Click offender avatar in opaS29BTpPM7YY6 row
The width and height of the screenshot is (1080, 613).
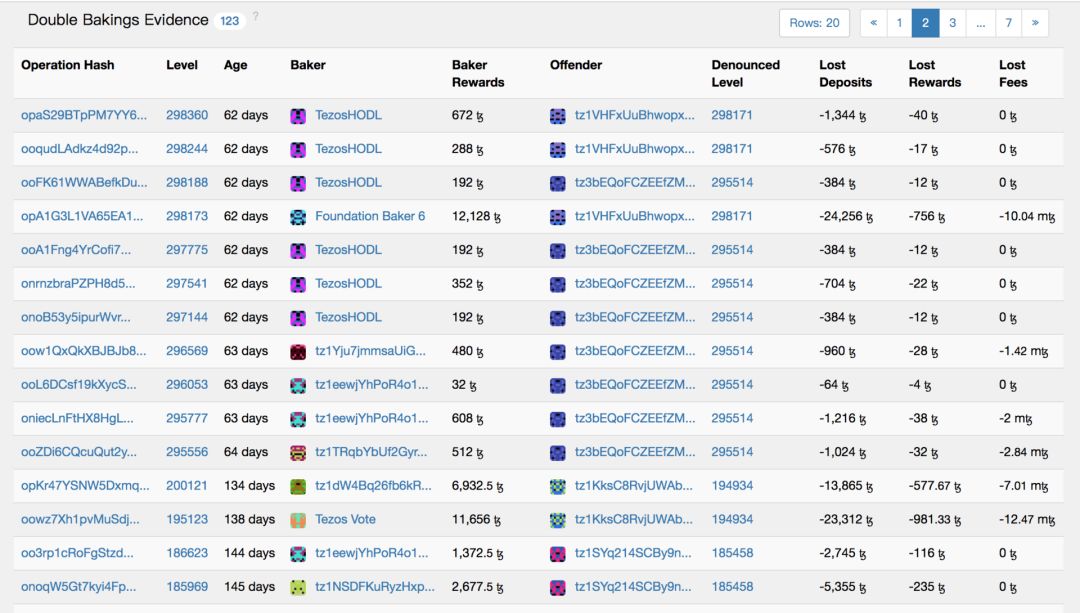coord(558,116)
